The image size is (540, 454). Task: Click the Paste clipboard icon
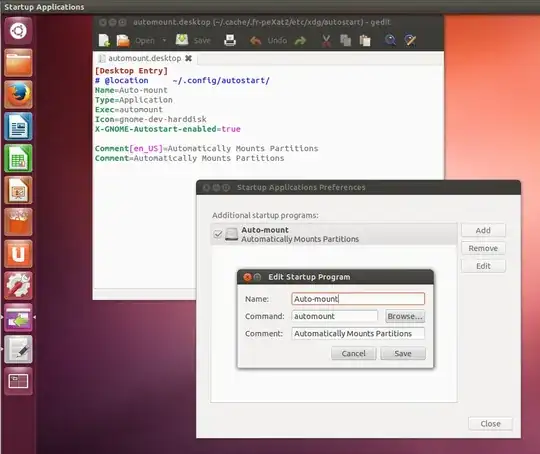pos(365,41)
